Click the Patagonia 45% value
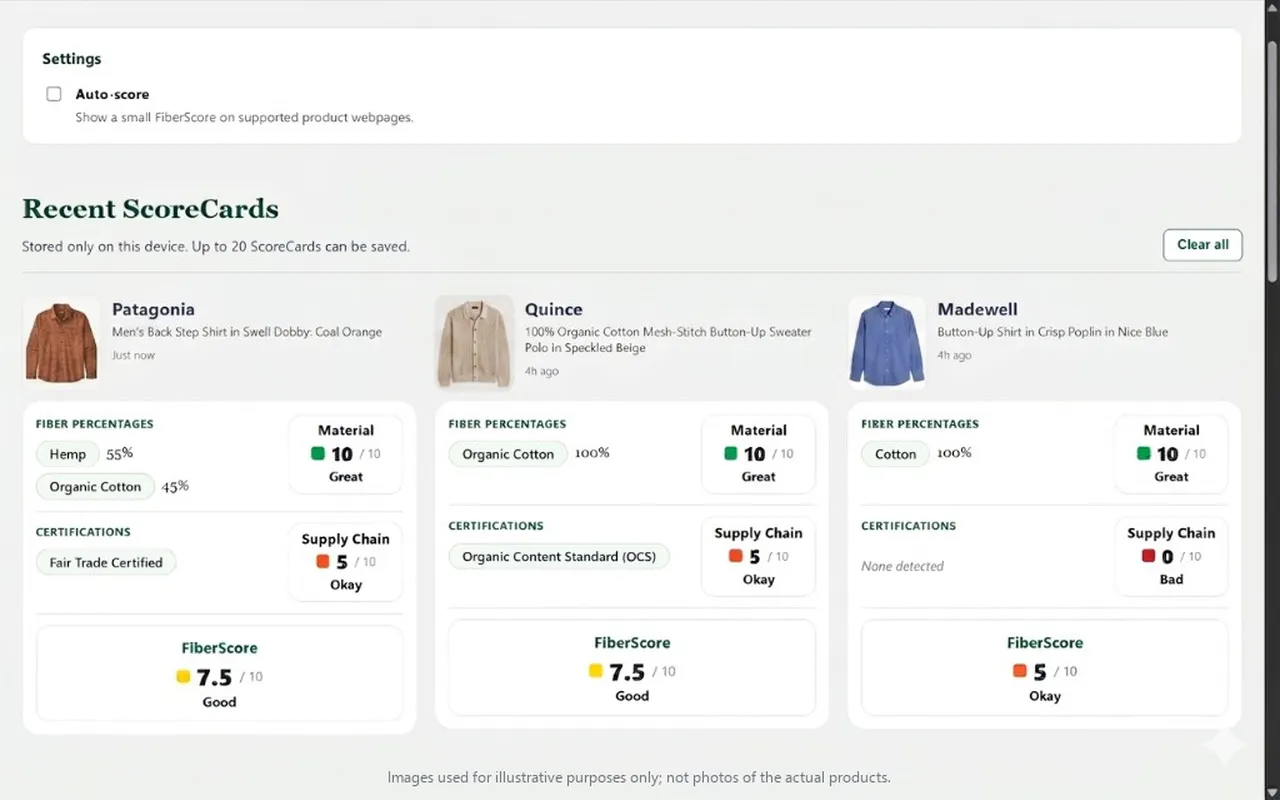This screenshot has width=1280, height=800. 175,486
